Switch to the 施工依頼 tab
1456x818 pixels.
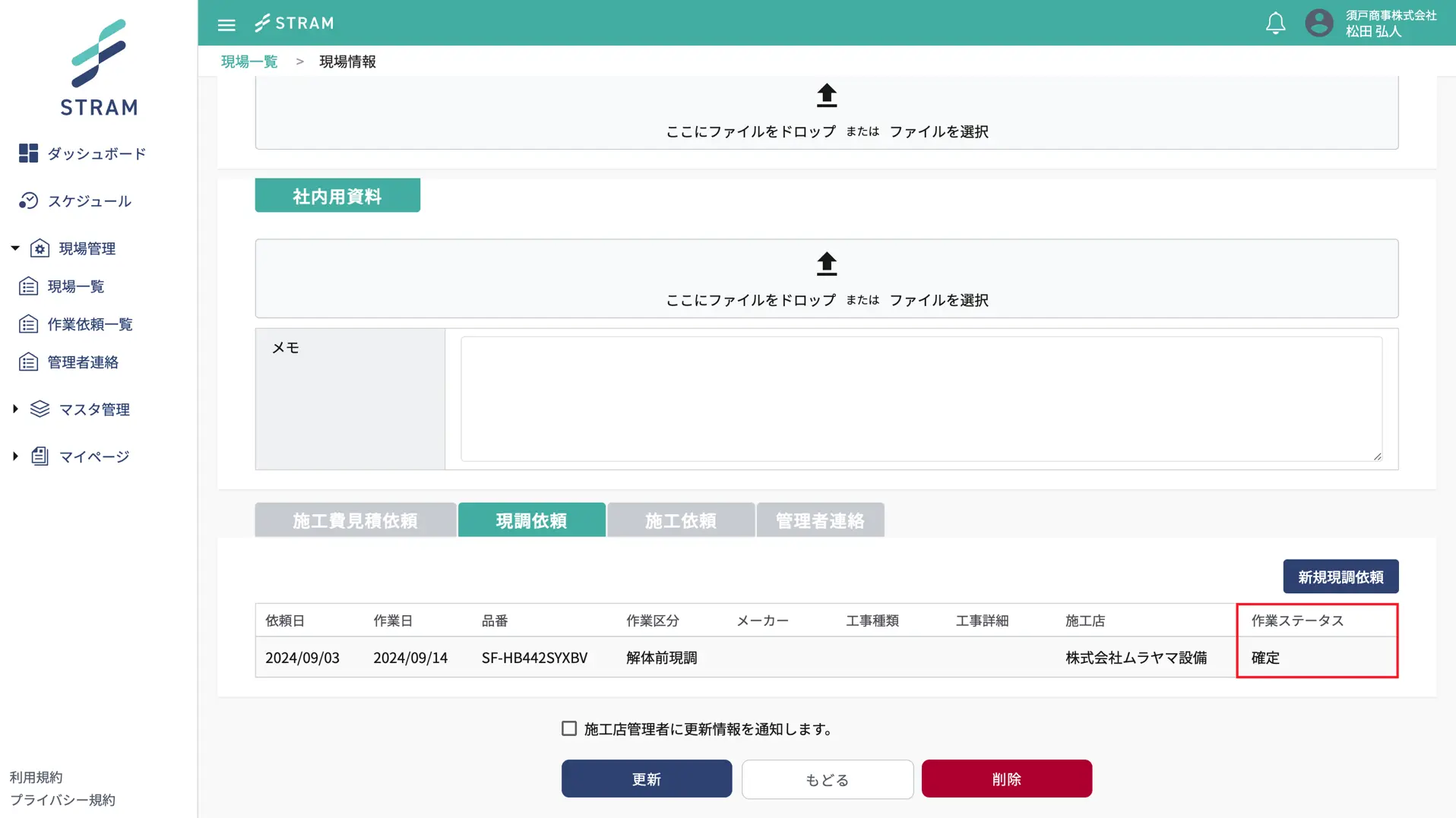[681, 520]
